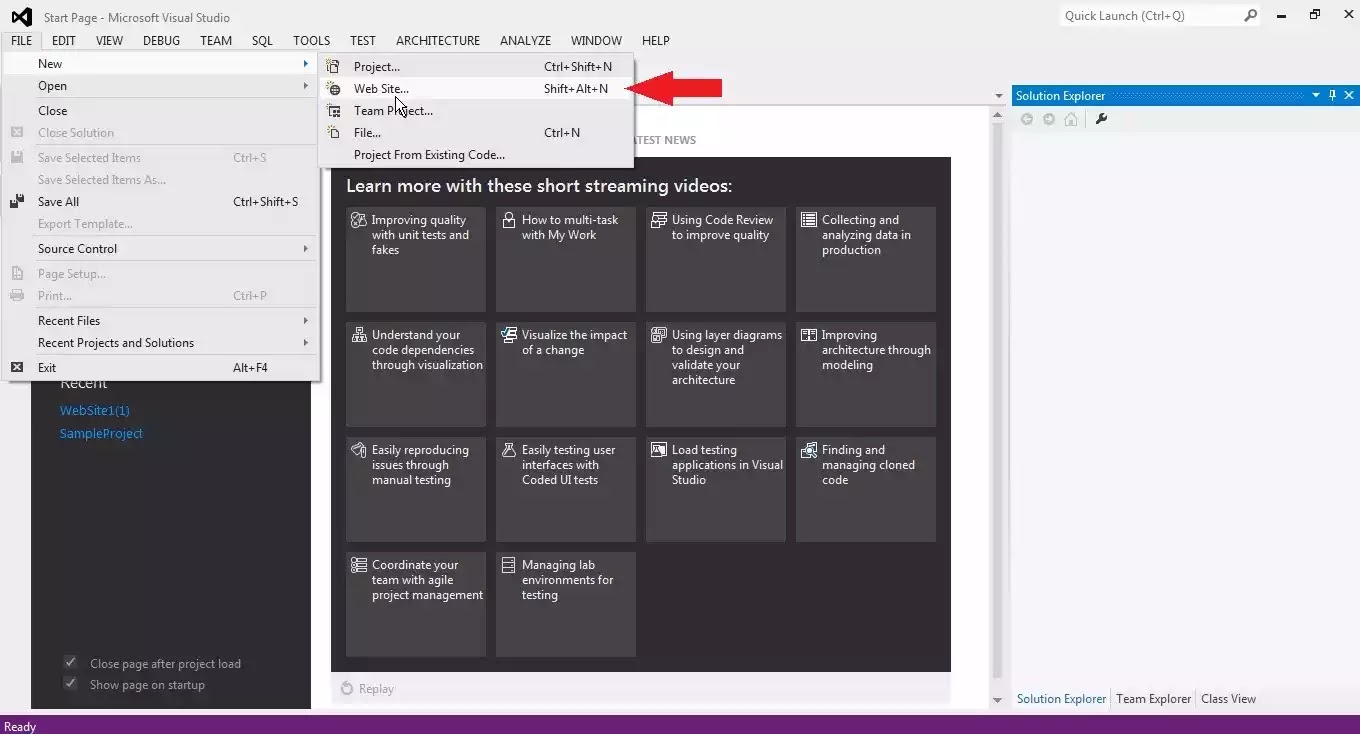This screenshot has height=734, width=1360.
Task: Open video Load testing applications in Visual Studio
Action: (716, 489)
